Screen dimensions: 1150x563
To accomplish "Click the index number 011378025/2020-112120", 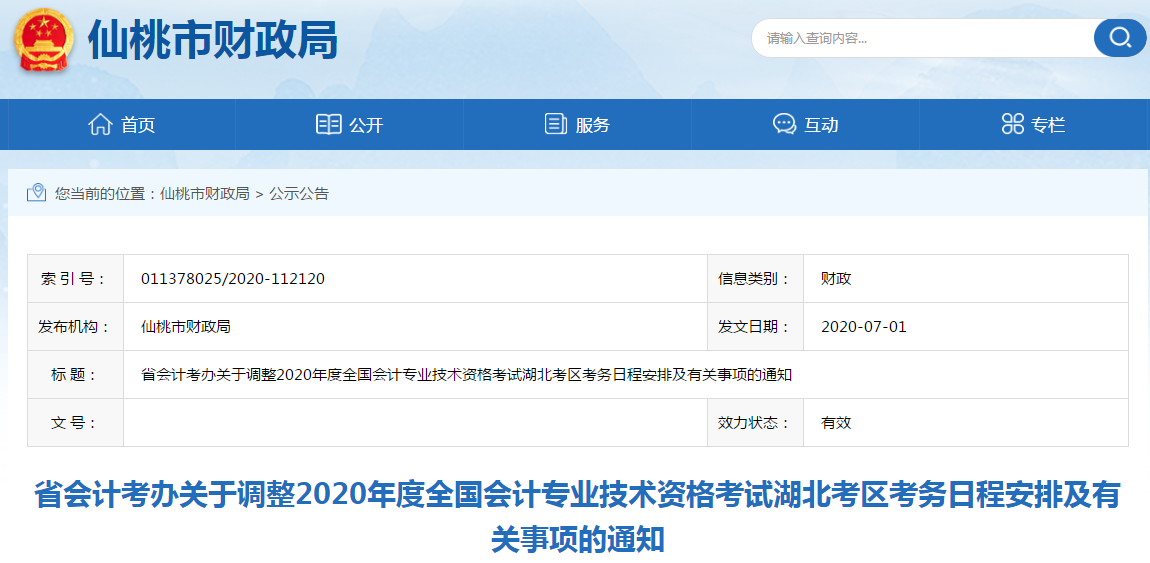I will pos(233,279).
